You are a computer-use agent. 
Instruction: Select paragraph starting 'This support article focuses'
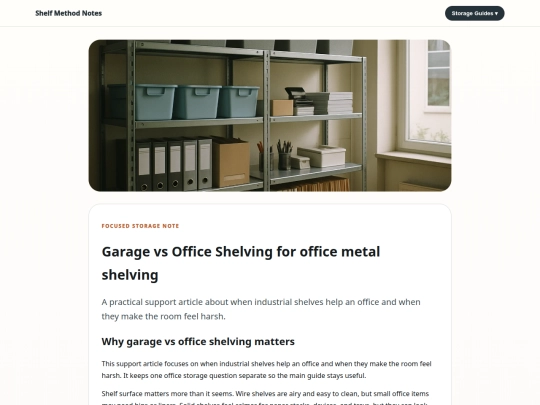pyautogui.click(x=267, y=370)
